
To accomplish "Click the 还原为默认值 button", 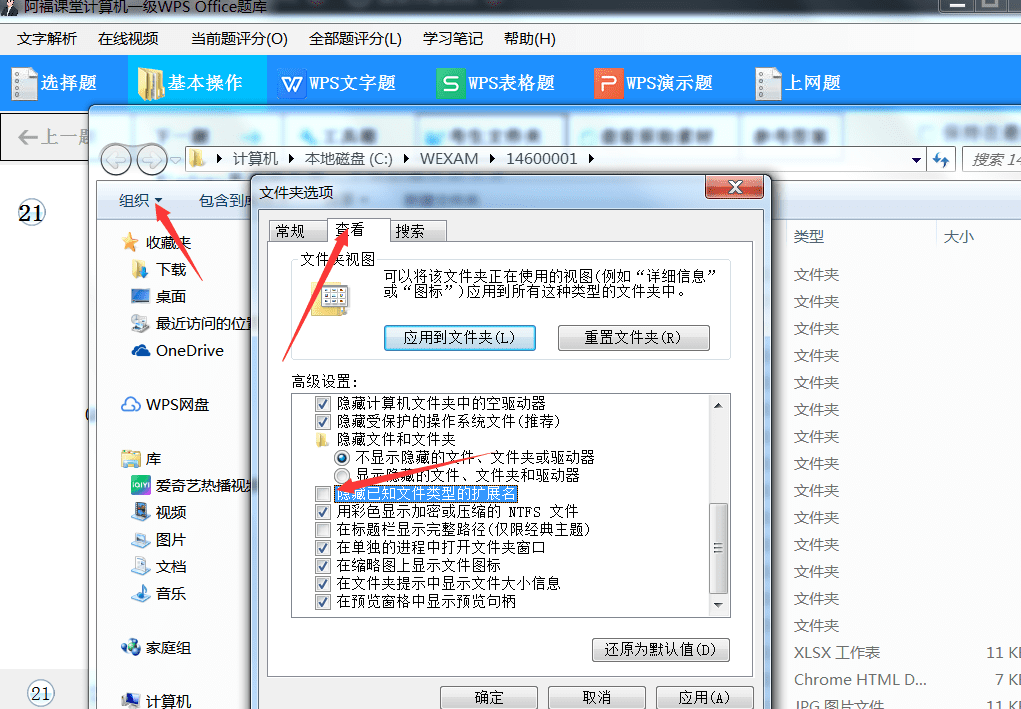I will [x=662, y=649].
